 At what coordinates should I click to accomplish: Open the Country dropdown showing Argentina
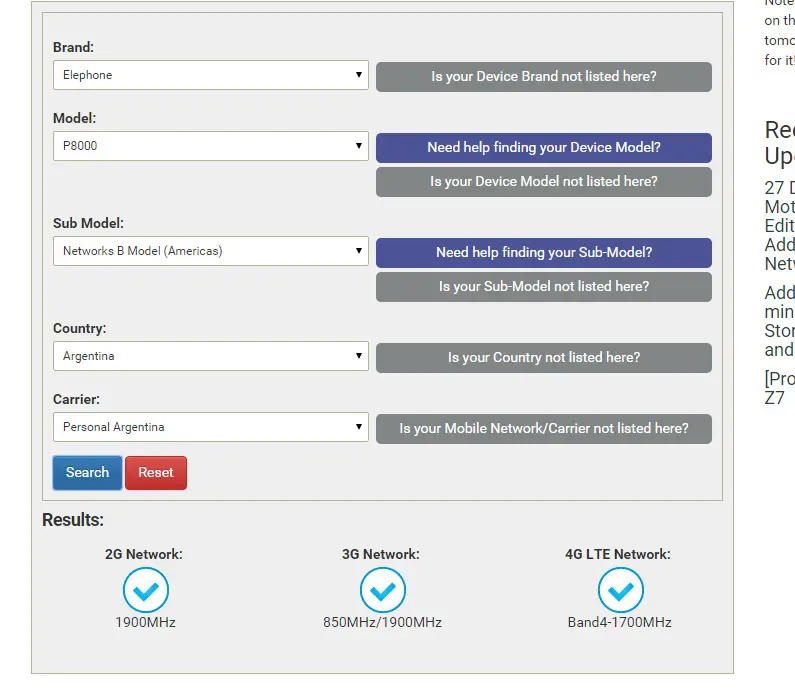pos(210,356)
